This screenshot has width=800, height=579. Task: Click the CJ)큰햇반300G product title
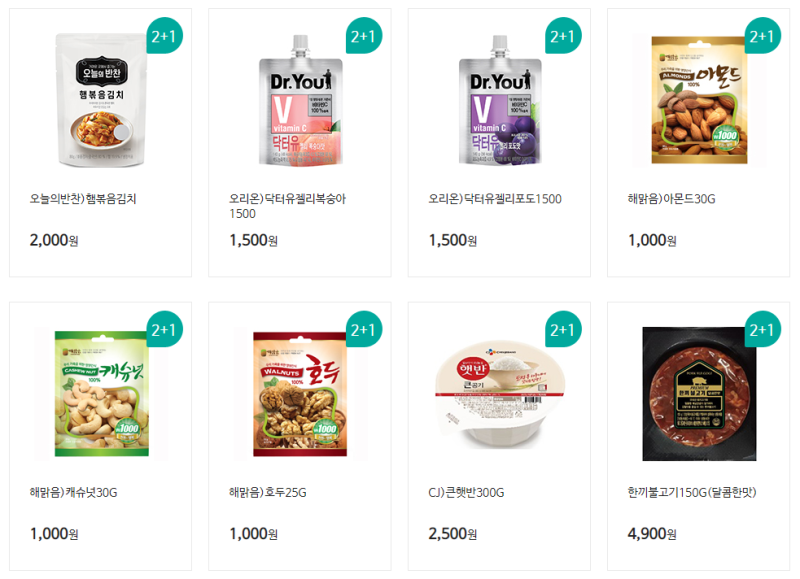[466, 492]
